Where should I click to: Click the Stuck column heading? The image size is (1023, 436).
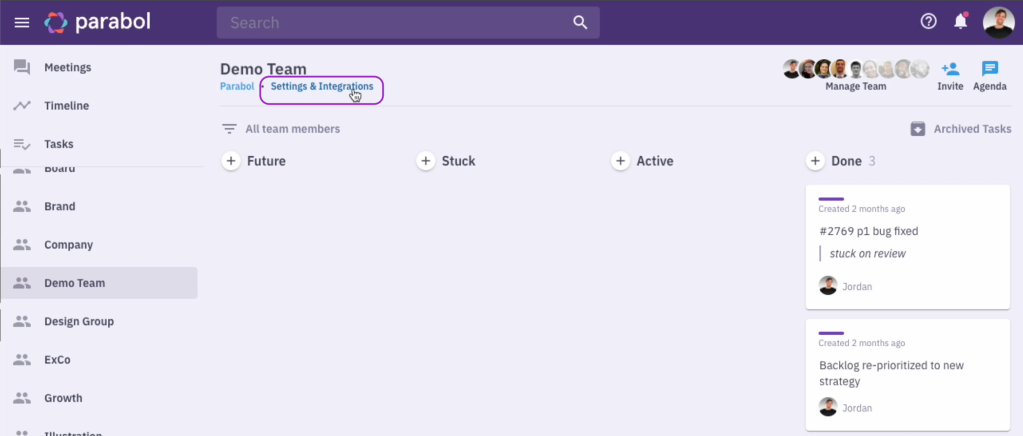coord(459,161)
